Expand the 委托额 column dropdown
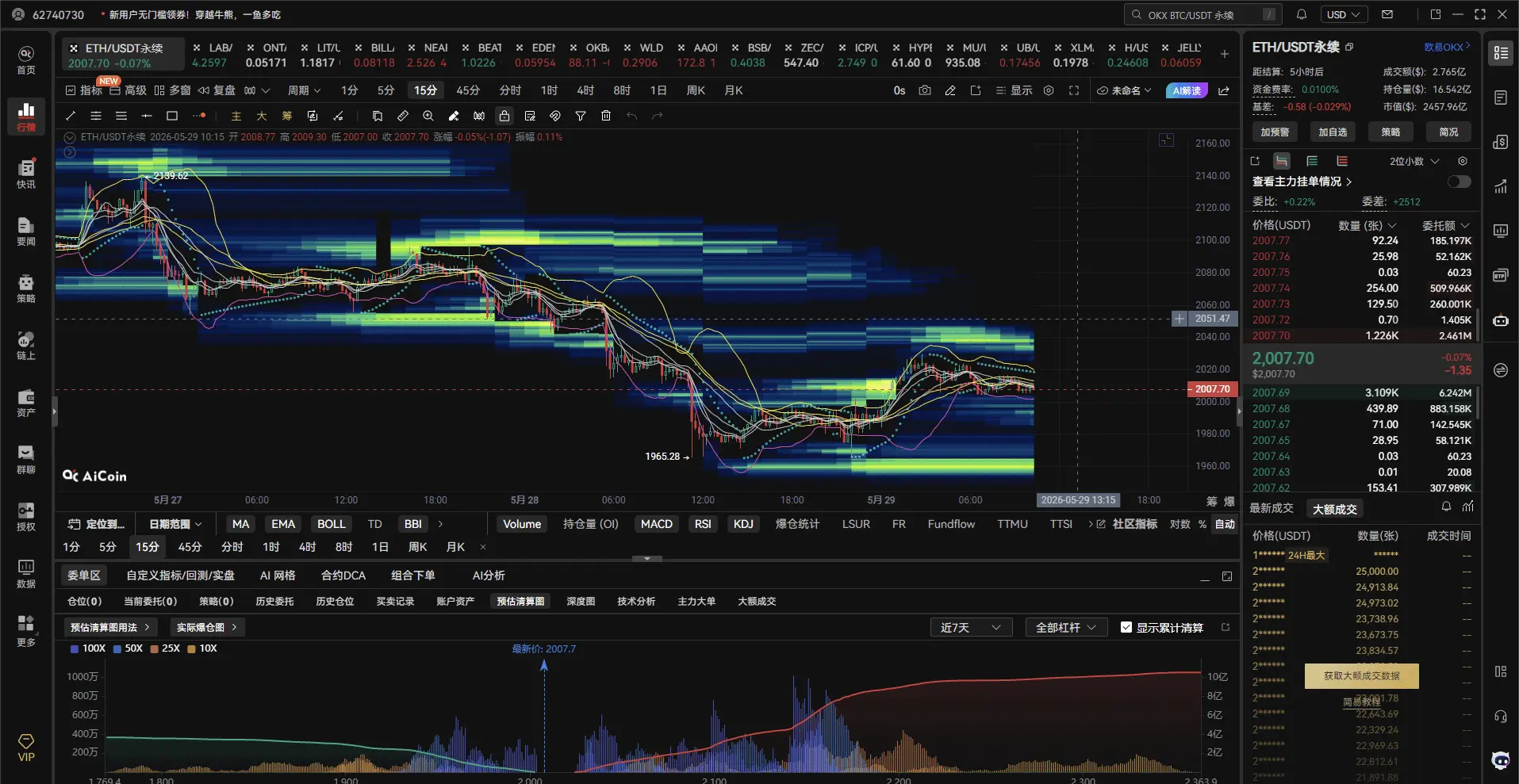1519x784 pixels. coord(1445,225)
